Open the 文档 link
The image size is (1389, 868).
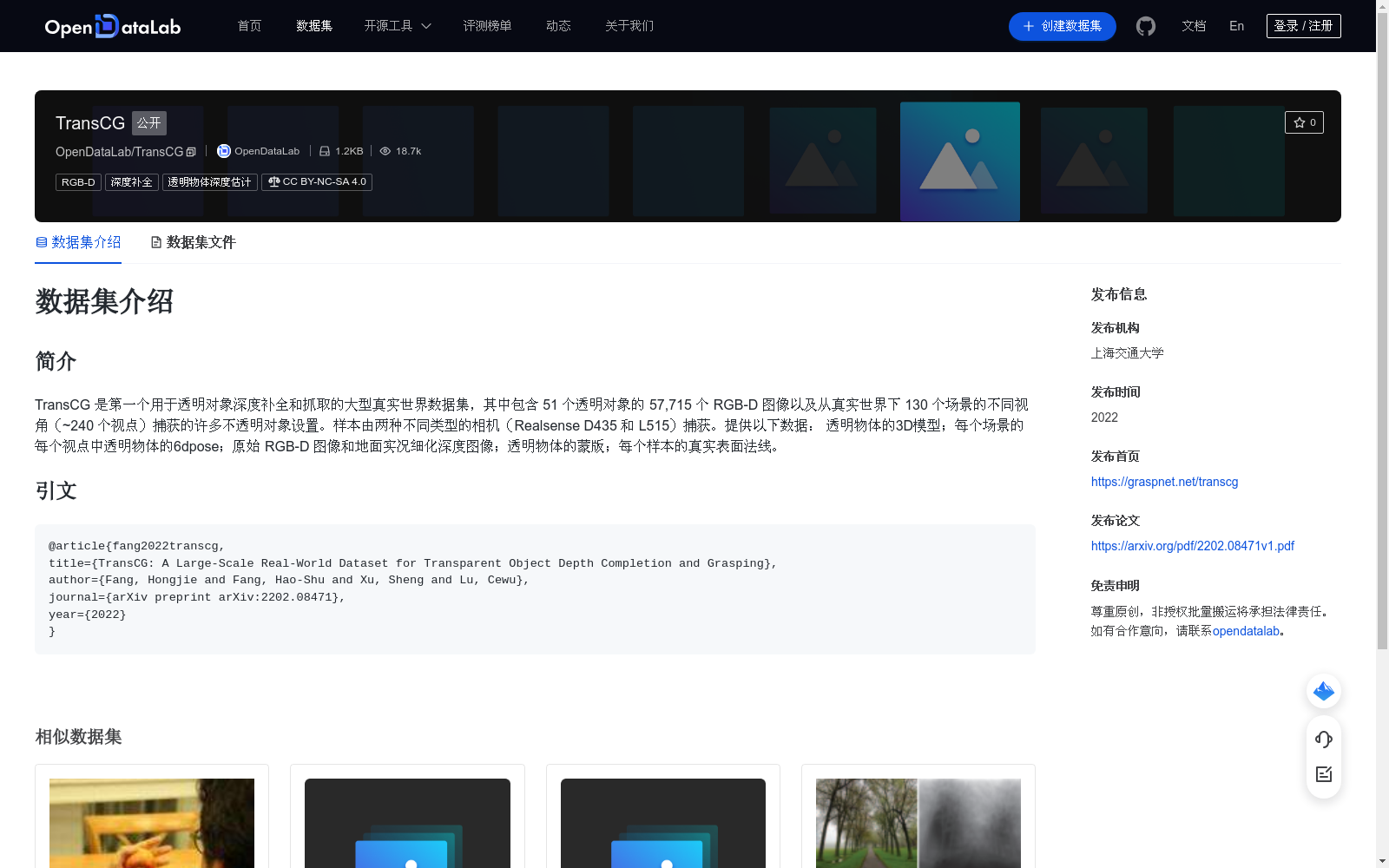(x=1194, y=26)
